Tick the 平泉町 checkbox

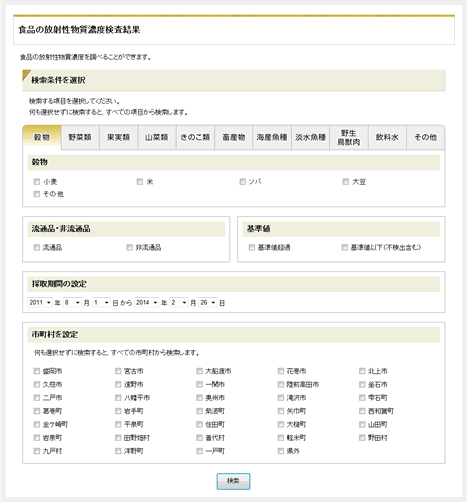(118, 424)
